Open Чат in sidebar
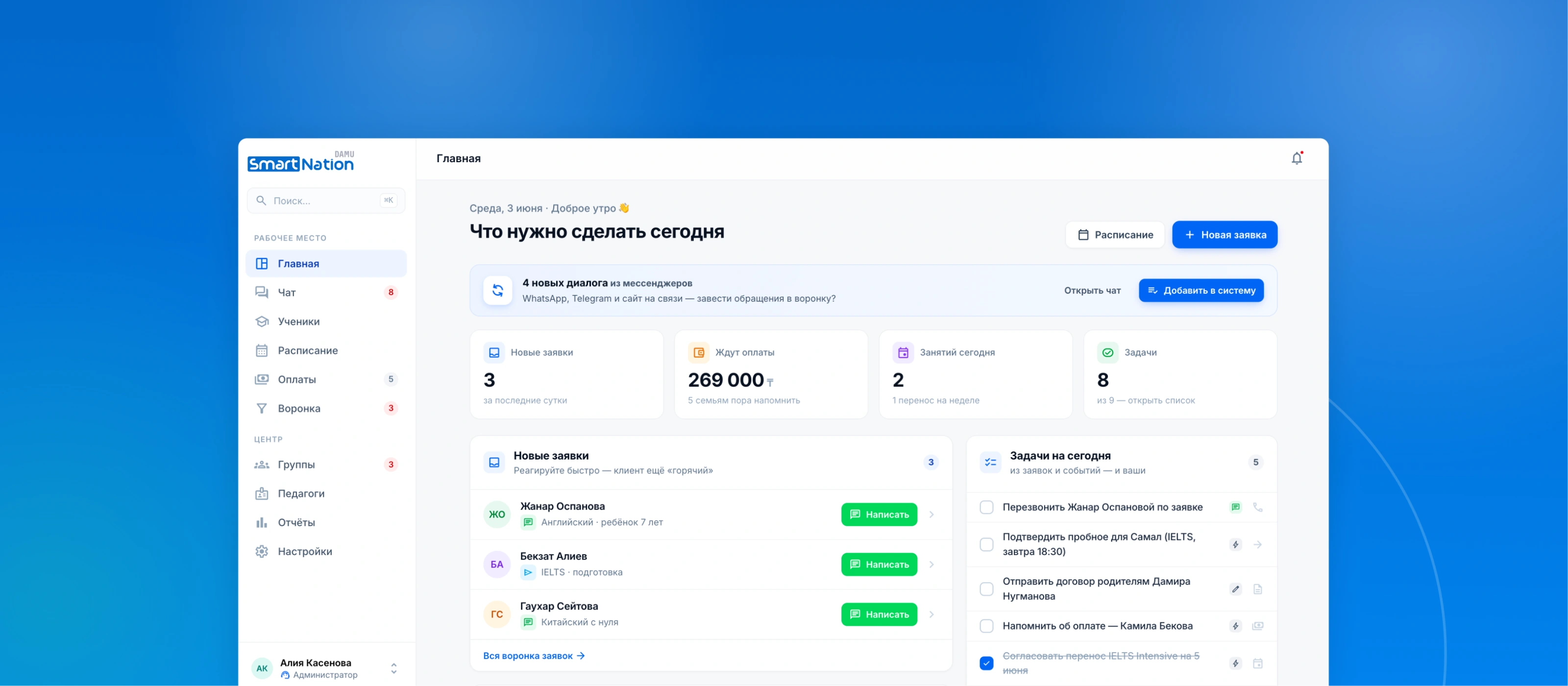Image resolution: width=1568 pixels, height=686 pixels. [x=326, y=292]
